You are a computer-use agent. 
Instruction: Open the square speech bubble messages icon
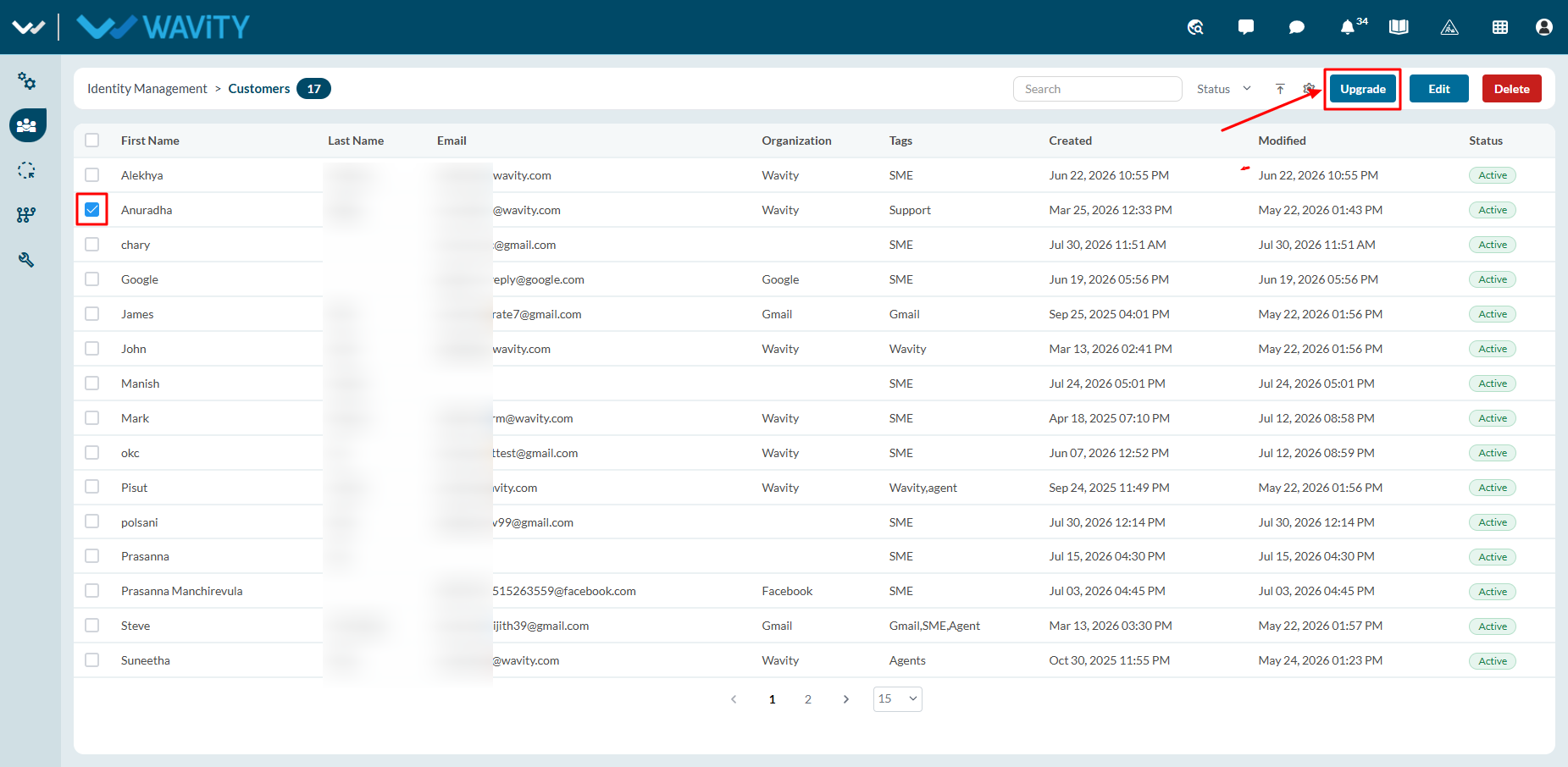(1246, 27)
